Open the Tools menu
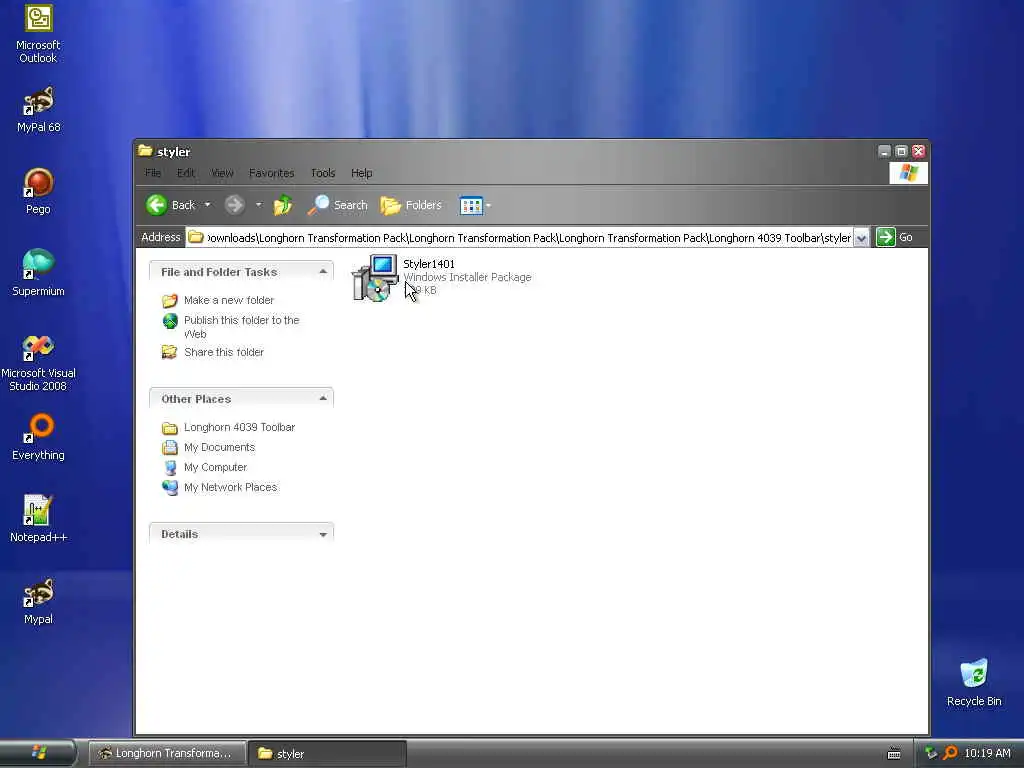 point(323,173)
